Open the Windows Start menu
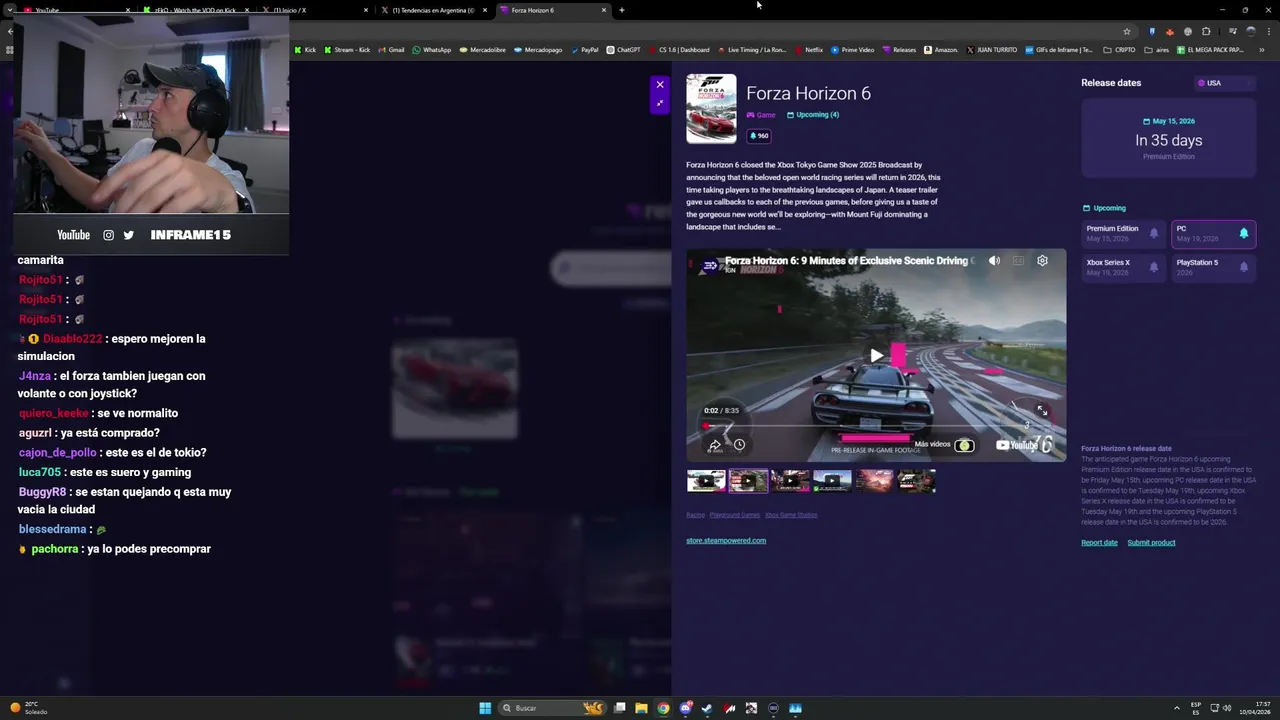Viewport: 1280px width, 720px height. [x=485, y=708]
